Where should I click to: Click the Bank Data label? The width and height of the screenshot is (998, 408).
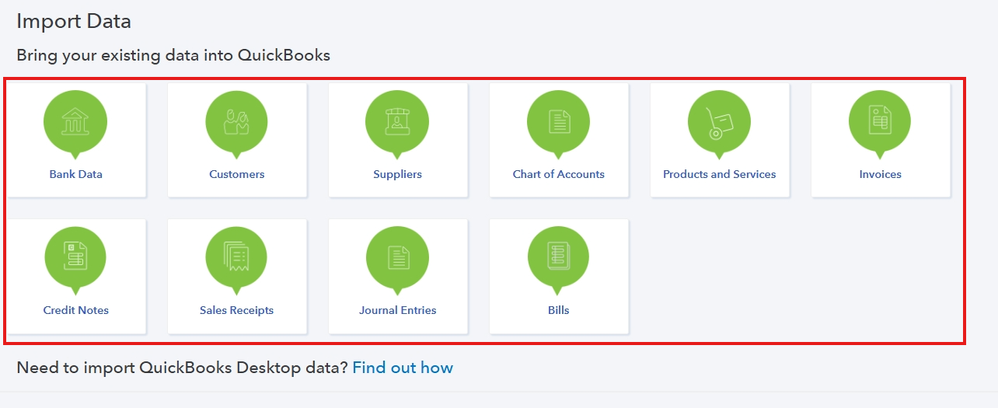[x=76, y=174]
